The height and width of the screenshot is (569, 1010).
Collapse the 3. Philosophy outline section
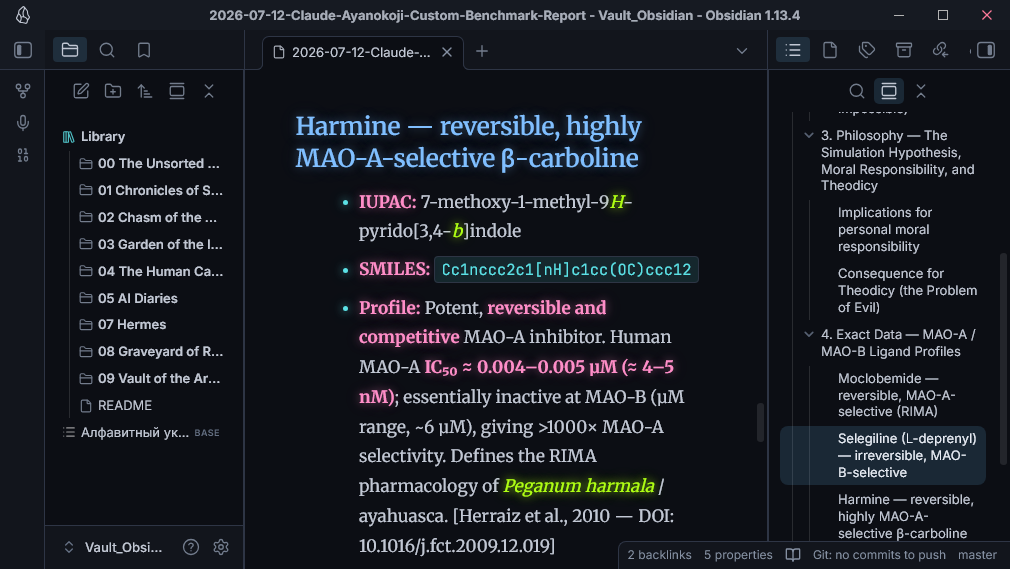pyautogui.click(x=809, y=136)
